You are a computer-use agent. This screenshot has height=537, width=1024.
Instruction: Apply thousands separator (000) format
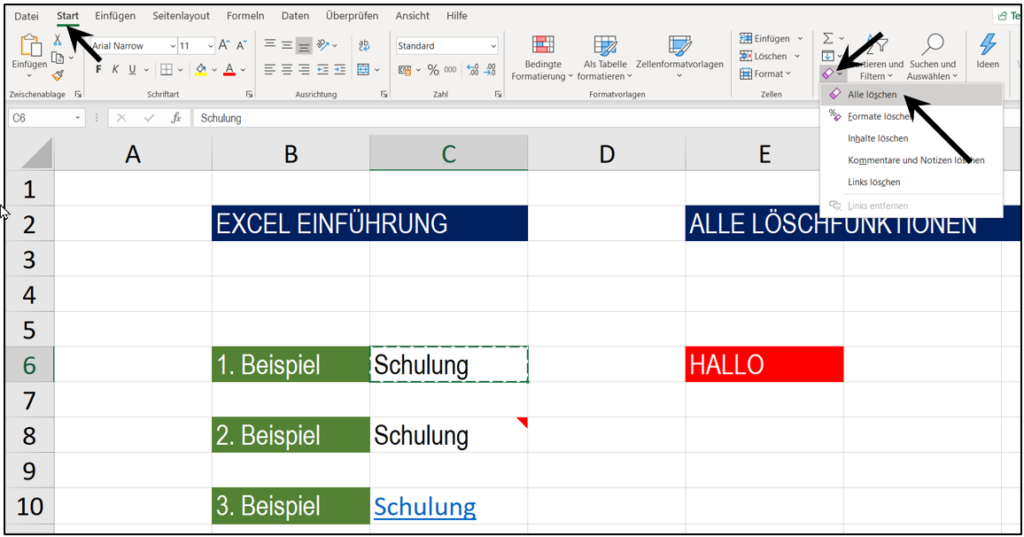[451, 70]
